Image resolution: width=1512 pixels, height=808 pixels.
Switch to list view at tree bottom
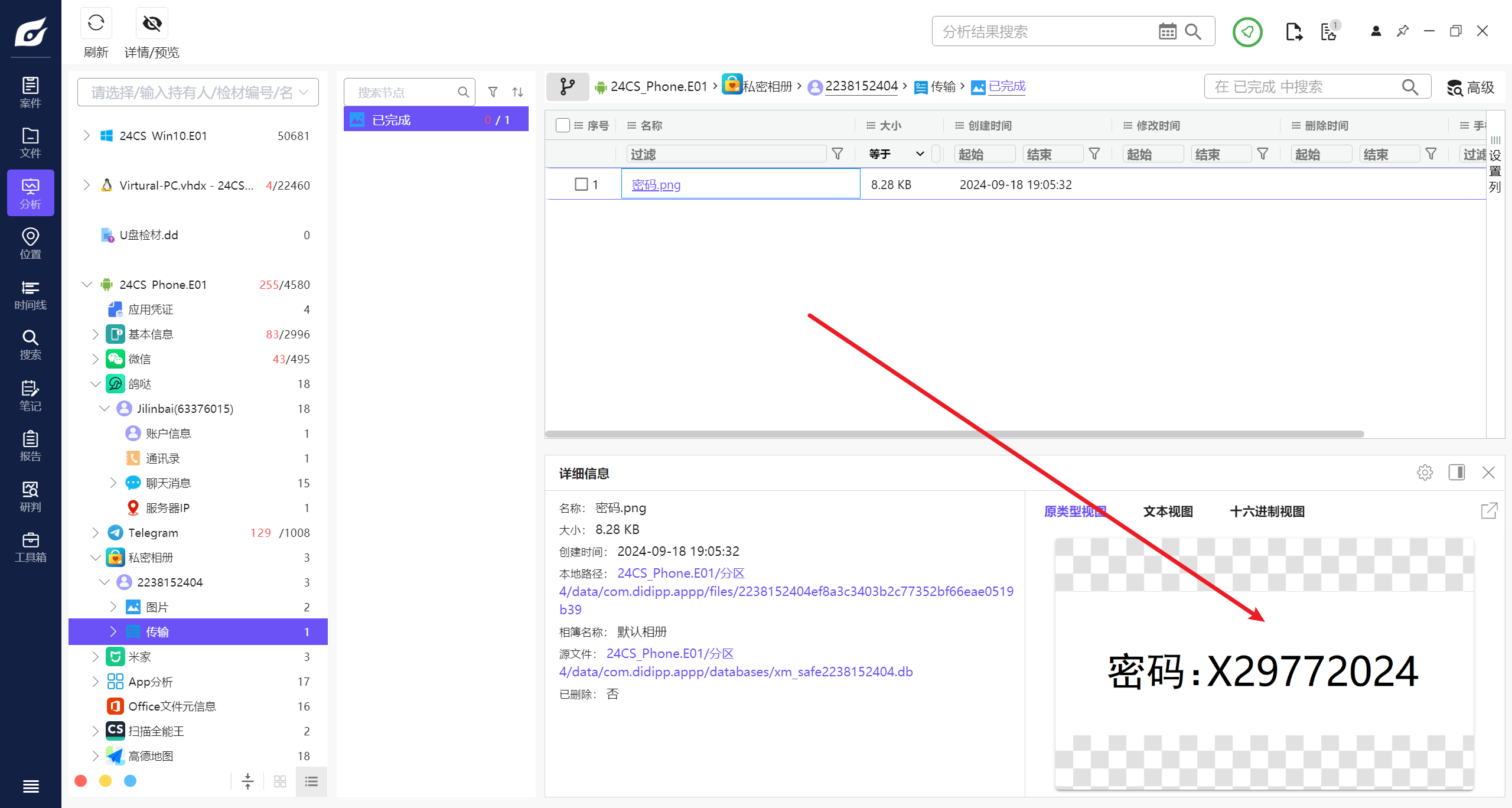coord(311,781)
